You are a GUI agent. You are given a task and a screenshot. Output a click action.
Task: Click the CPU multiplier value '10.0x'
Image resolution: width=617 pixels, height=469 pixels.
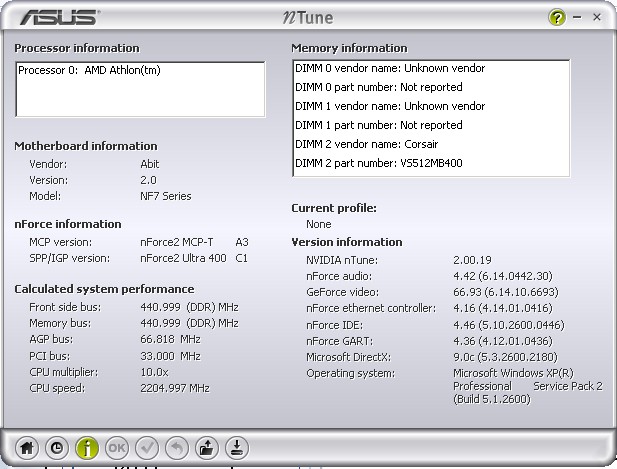tap(154, 372)
